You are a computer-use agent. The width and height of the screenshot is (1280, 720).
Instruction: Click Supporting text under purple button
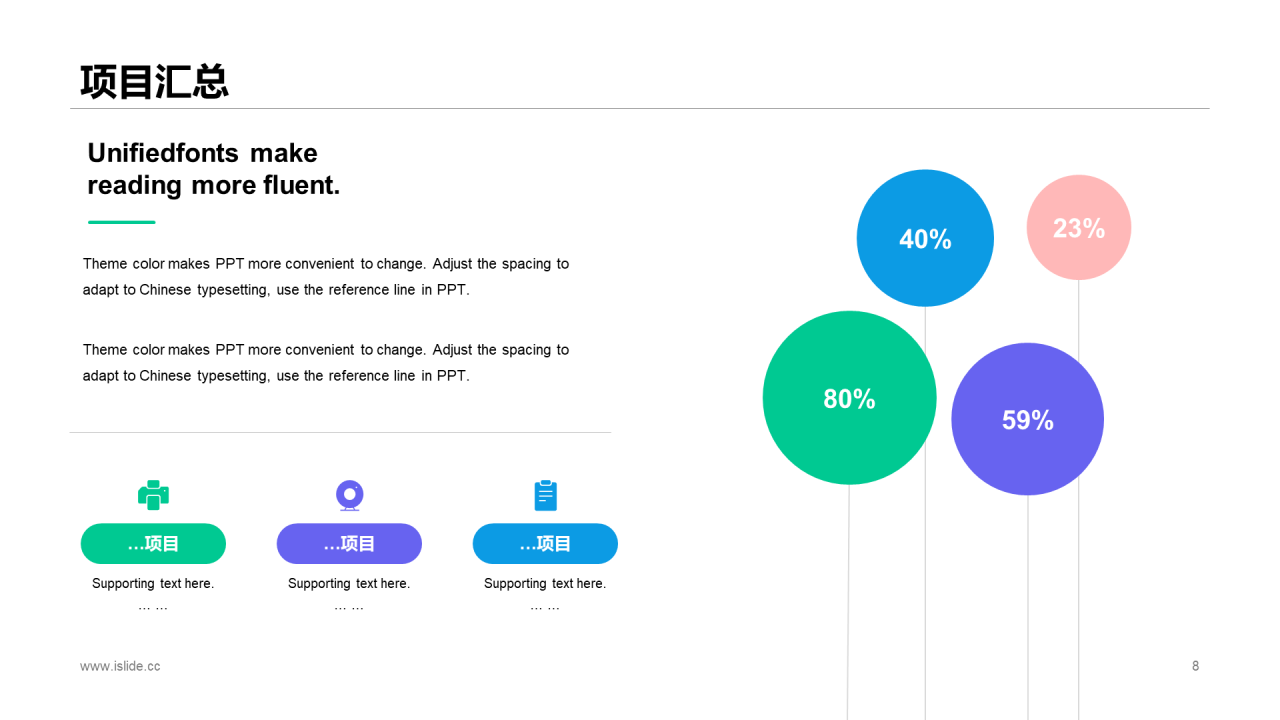coord(349,584)
